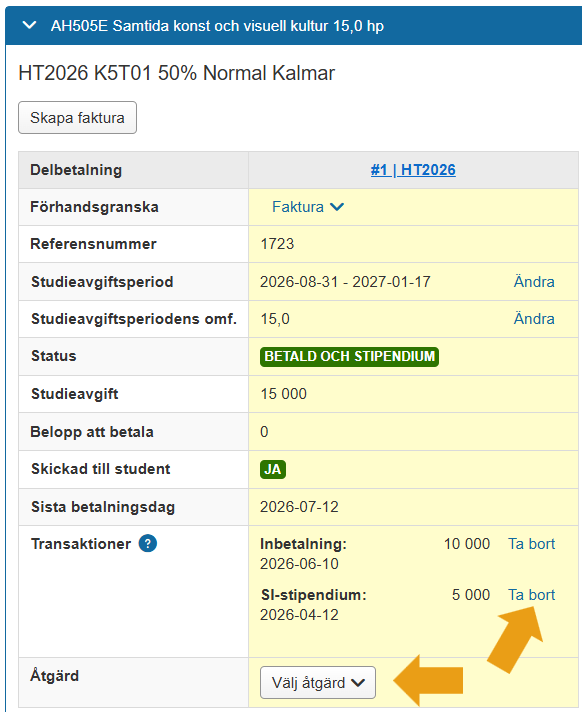Select reference number 1723
This screenshot has height=712, width=582.
(x=277, y=244)
